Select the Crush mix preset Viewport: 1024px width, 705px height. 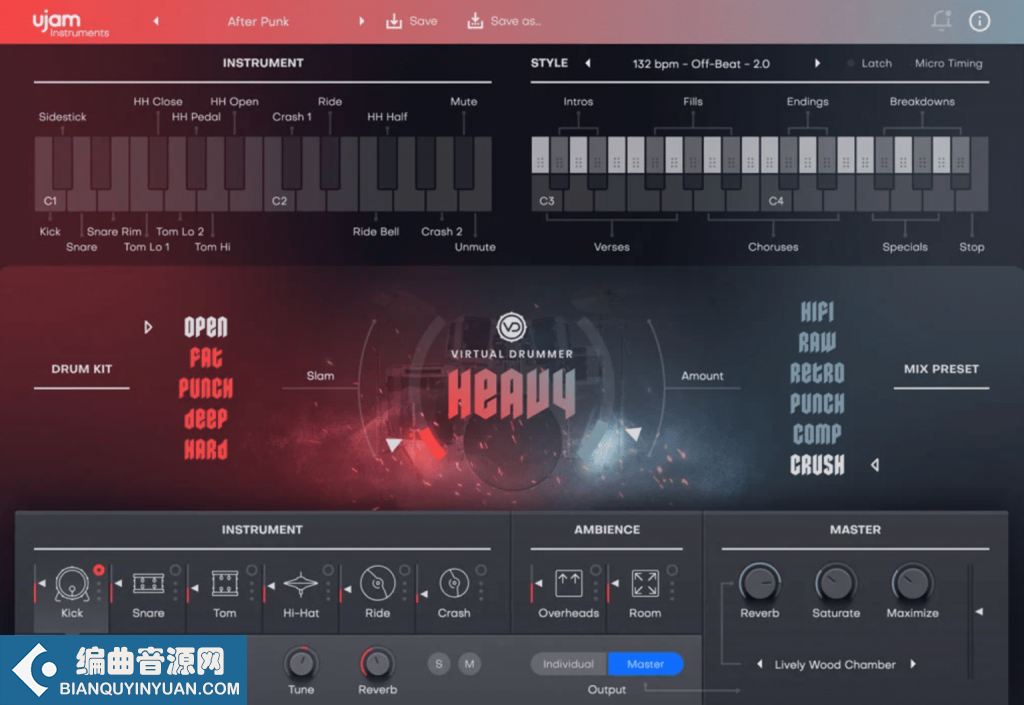(817, 465)
